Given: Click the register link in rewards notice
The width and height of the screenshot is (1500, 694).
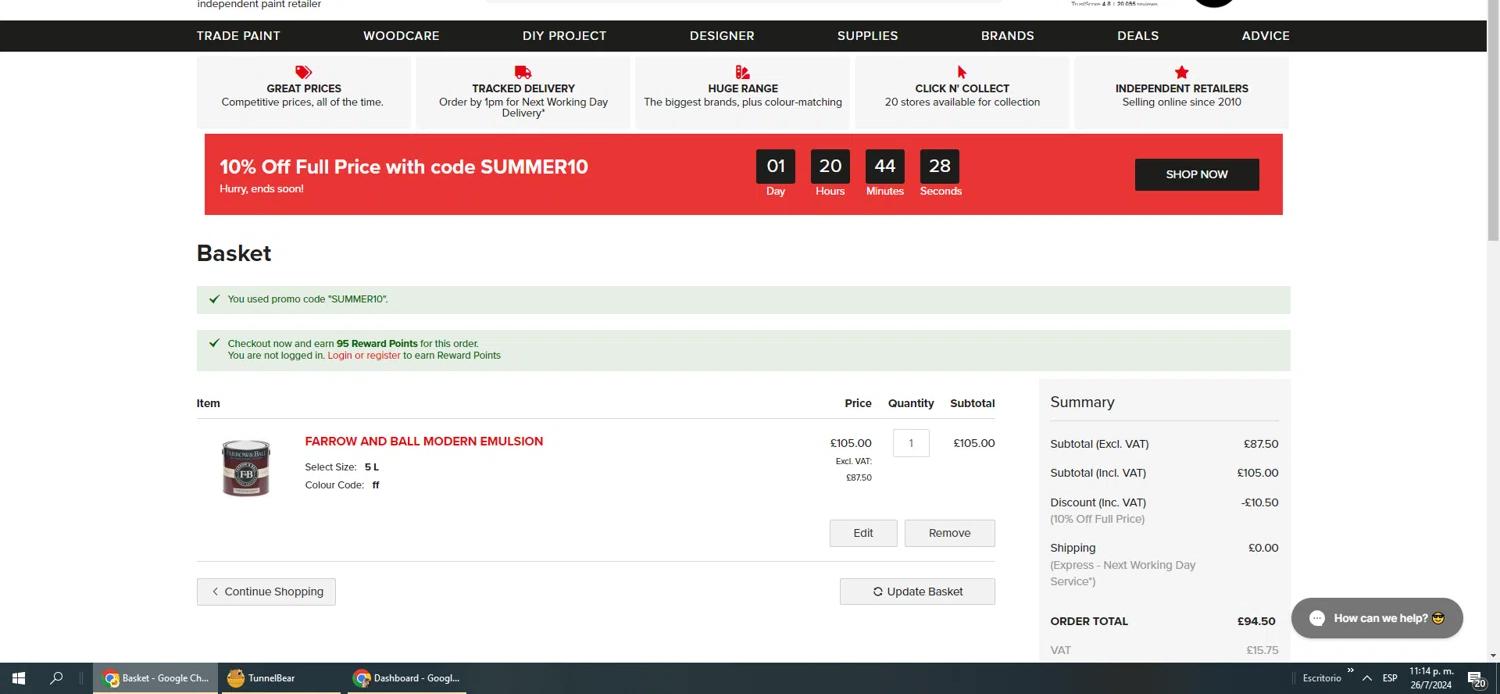Looking at the screenshot, I should [x=383, y=355].
